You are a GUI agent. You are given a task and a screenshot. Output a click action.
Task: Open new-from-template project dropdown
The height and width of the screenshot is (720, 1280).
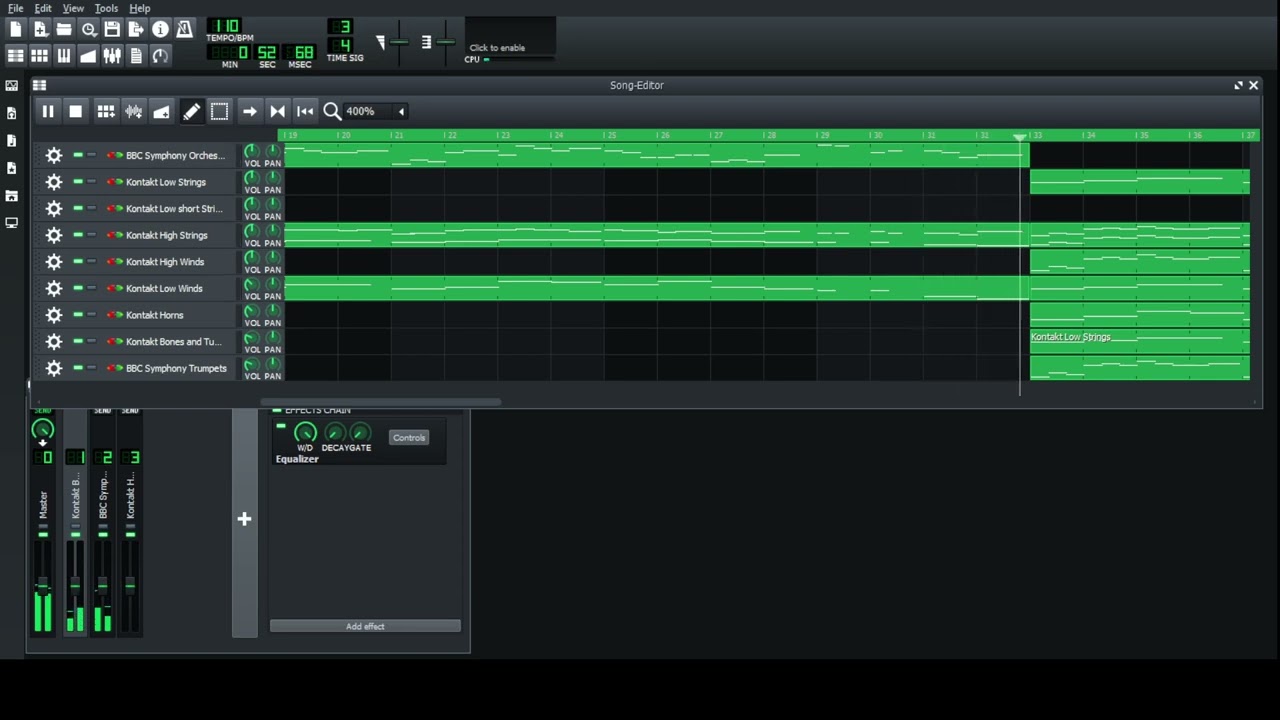40,30
